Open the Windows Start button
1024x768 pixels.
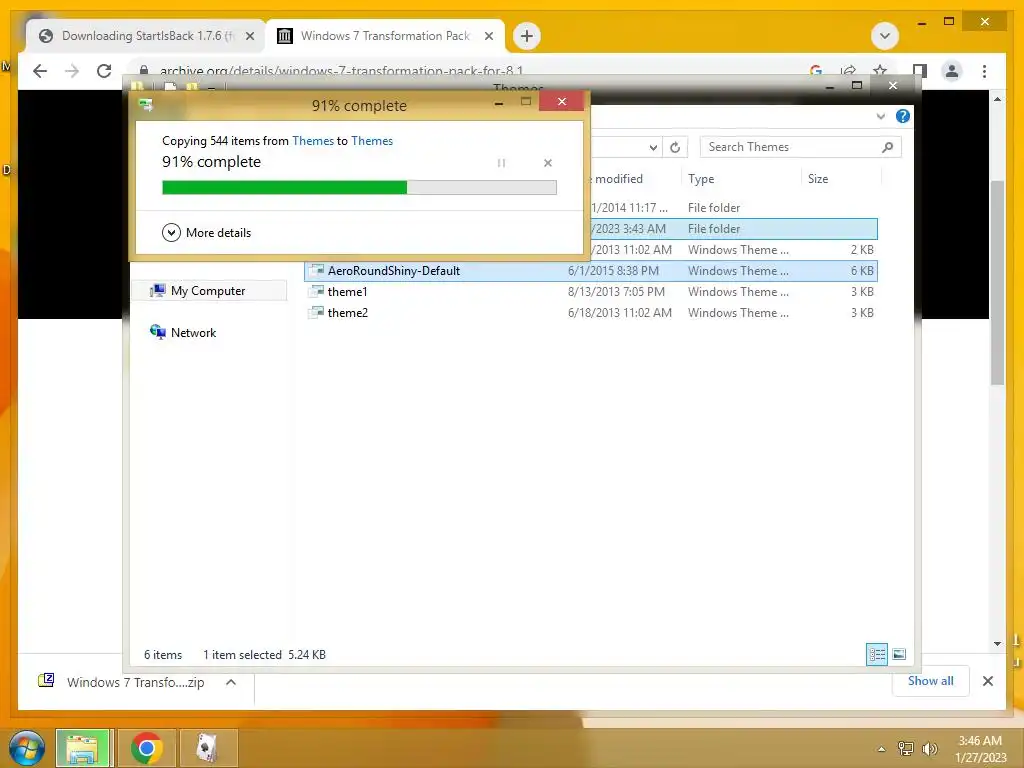pos(27,748)
